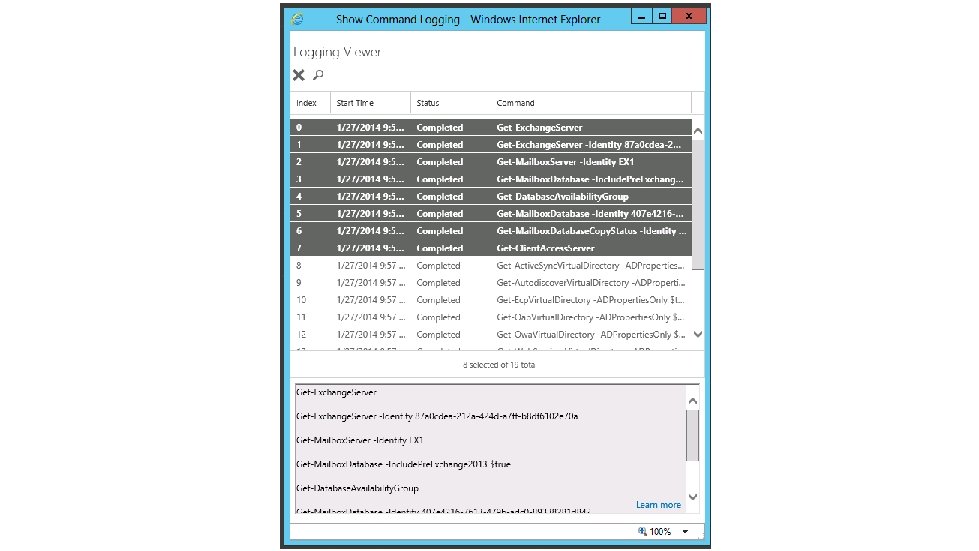Viewport: 979px width, 551px height.
Task: Click the log list scroll down arrow
Action: tap(698, 334)
